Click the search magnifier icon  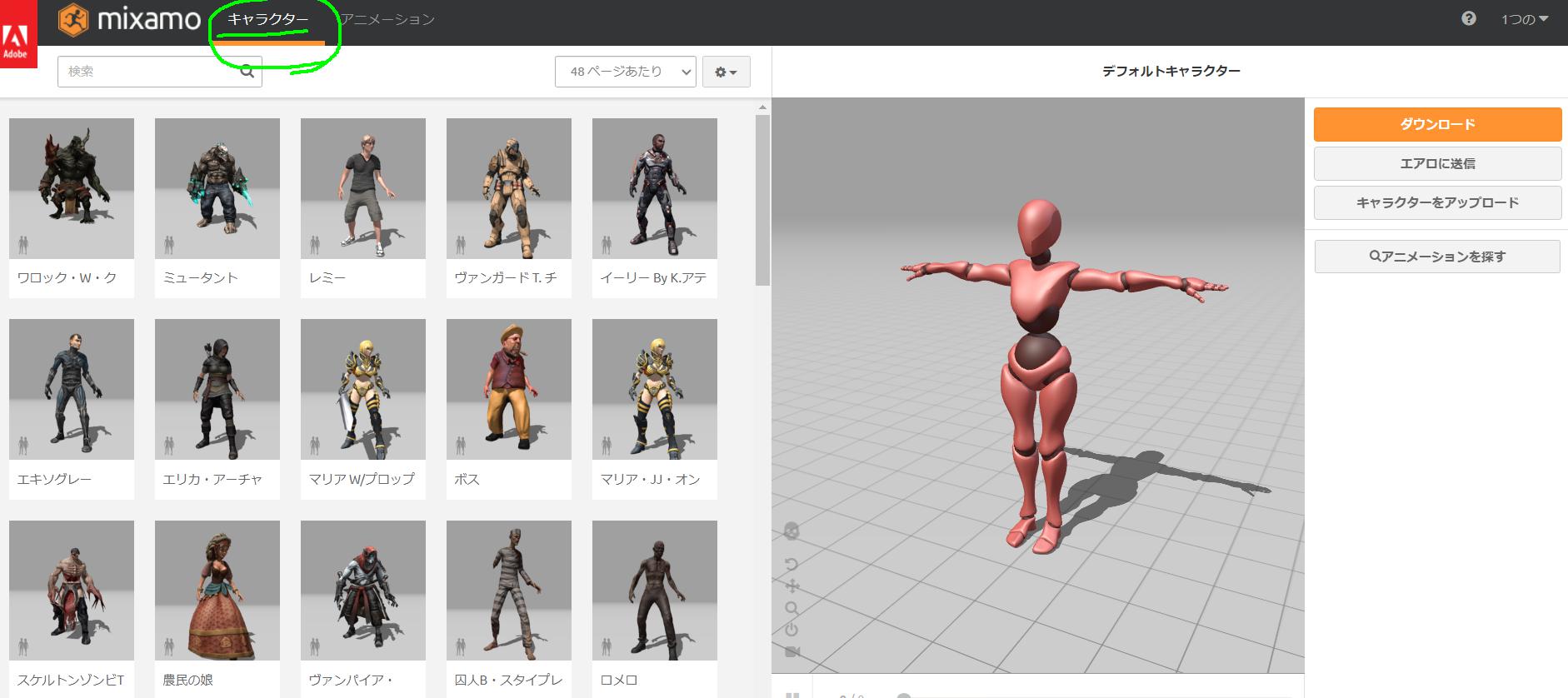247,72
